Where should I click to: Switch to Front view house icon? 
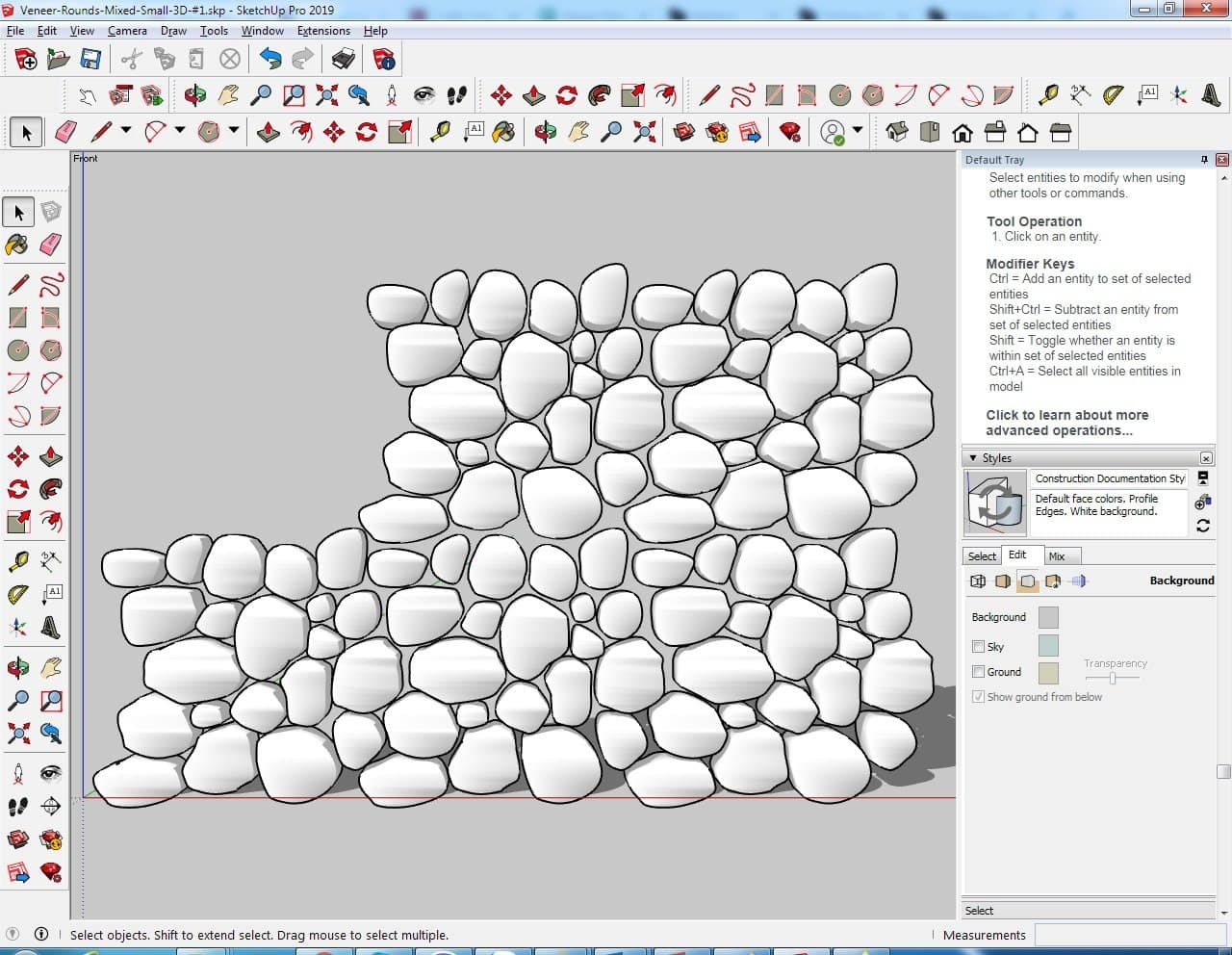(962, 132)
